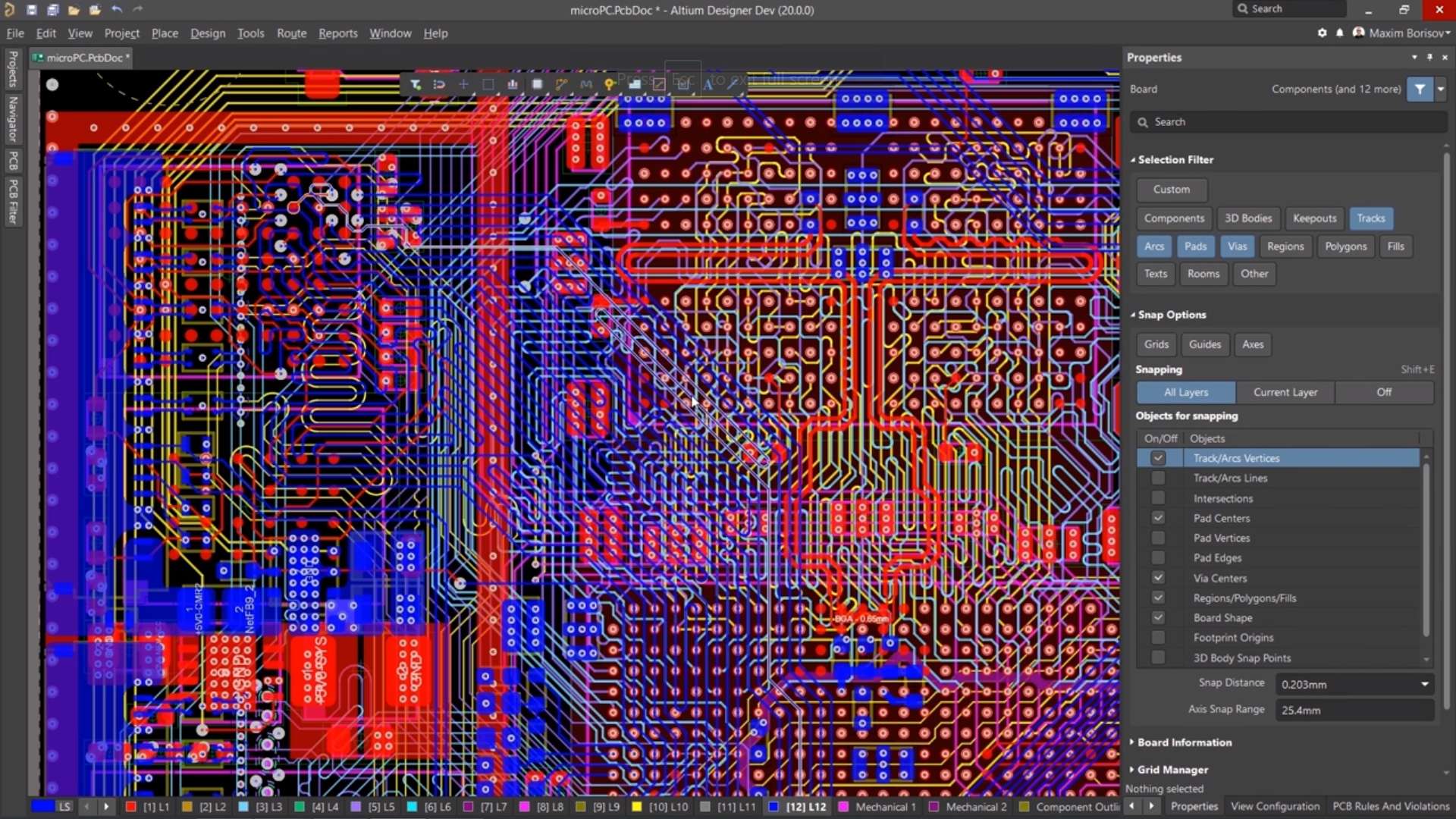
Task: Enable Pad Vertices snapping checkbox
Action: tap(1158, 538)
